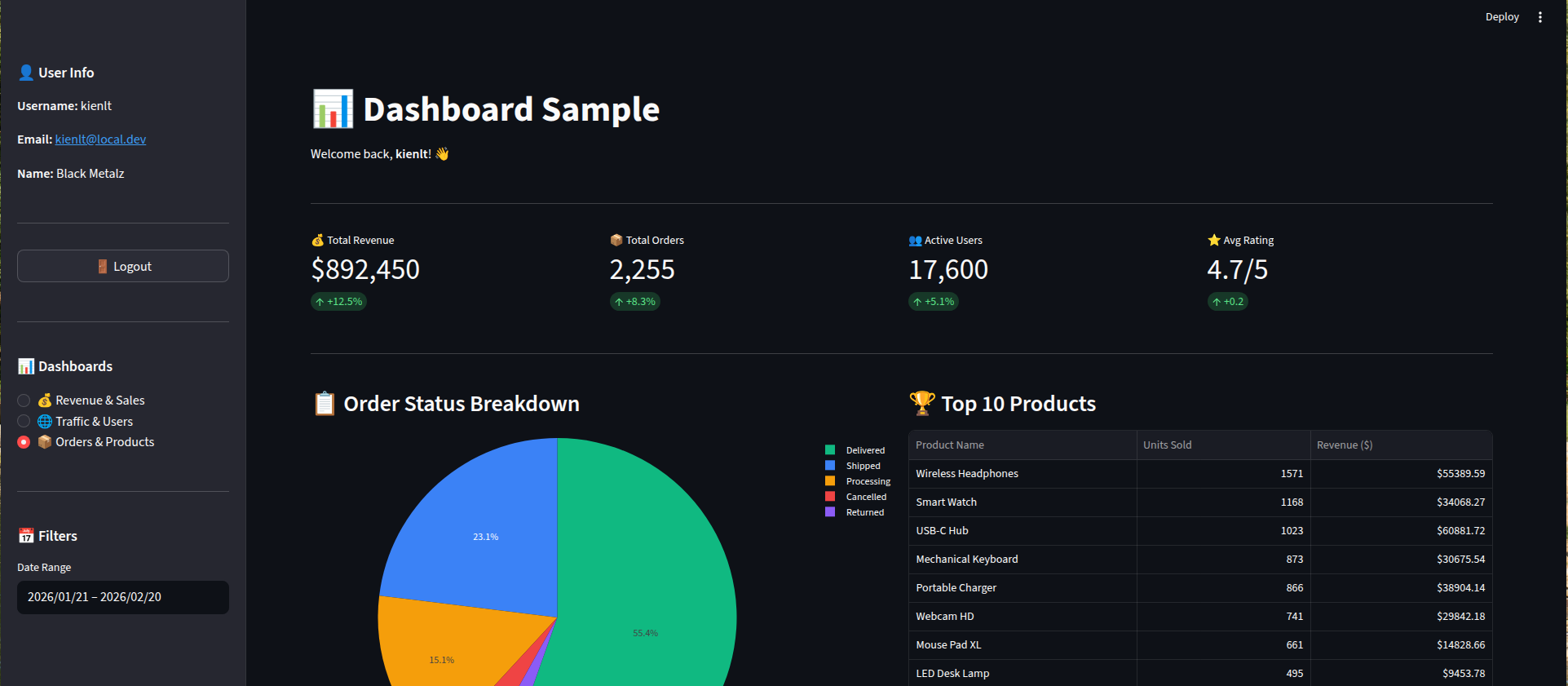Click the people icon beside Active Users

(x=915, y=241)
